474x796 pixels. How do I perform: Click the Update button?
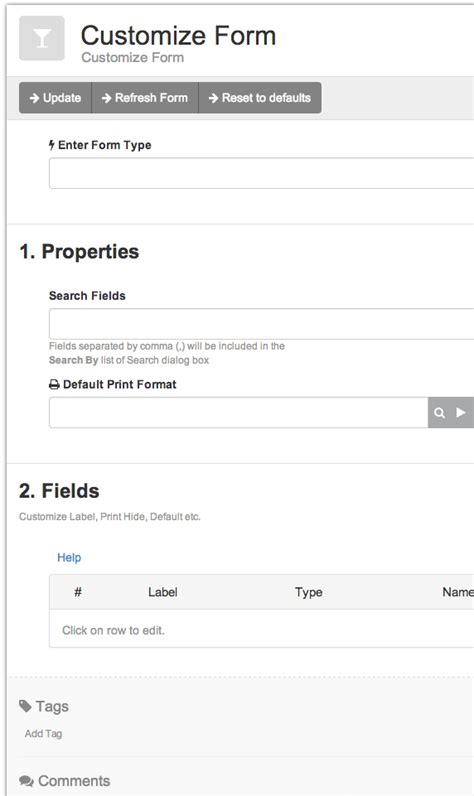55,98
